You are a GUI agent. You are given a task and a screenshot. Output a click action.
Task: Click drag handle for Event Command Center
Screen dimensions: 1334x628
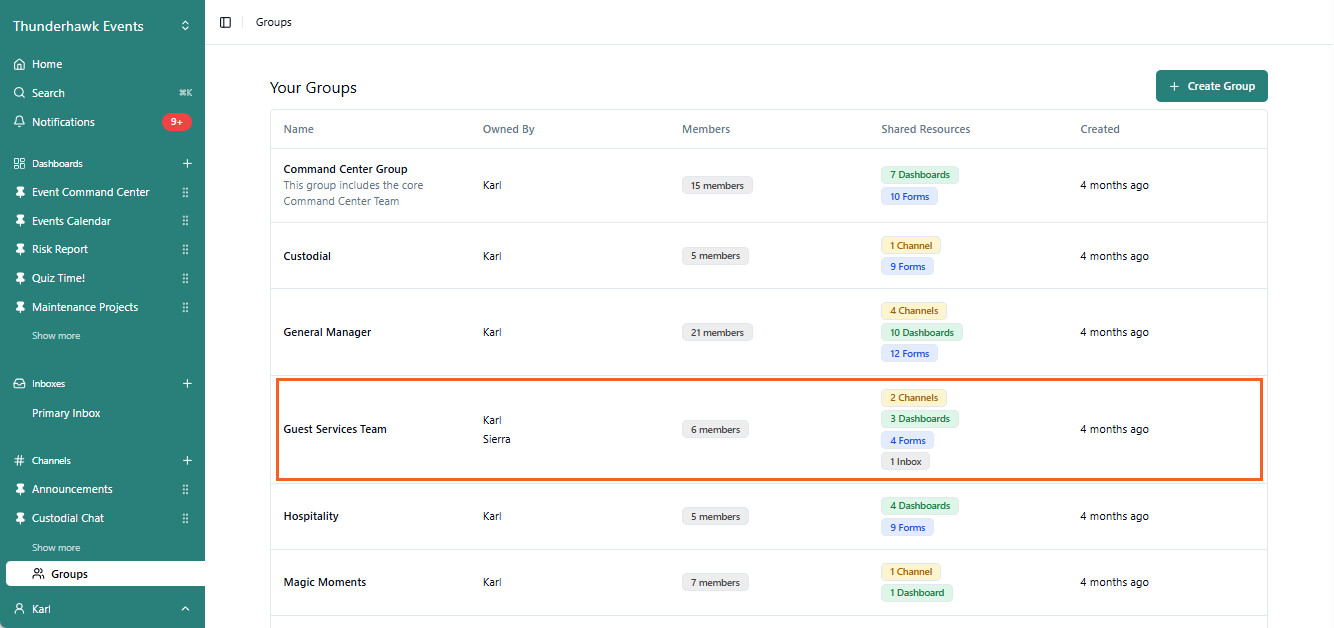click(185, 192)
